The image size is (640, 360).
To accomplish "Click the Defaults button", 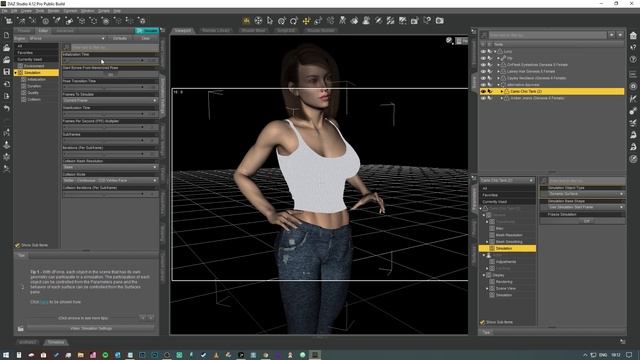I will click(x=120, y=38).
